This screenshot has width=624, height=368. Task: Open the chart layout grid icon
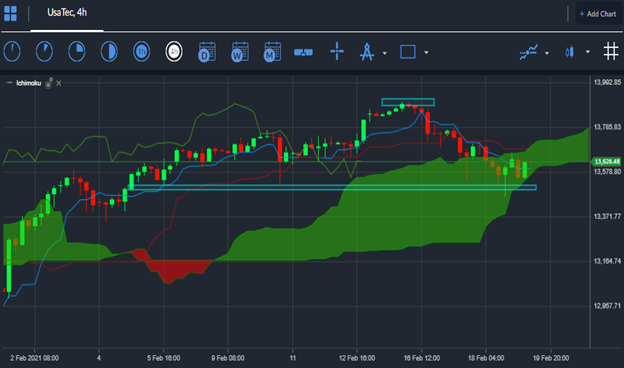pyautogui.click(x=10, y=14)
